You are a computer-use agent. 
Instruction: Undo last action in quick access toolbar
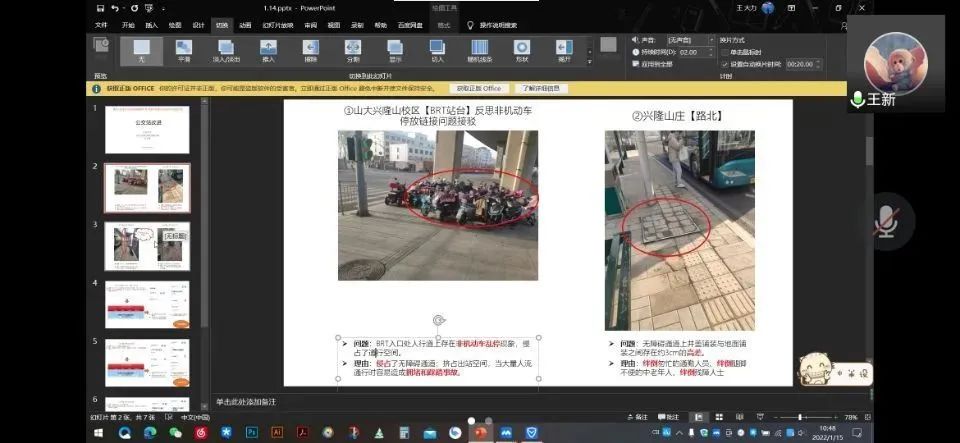click(115, 9)
